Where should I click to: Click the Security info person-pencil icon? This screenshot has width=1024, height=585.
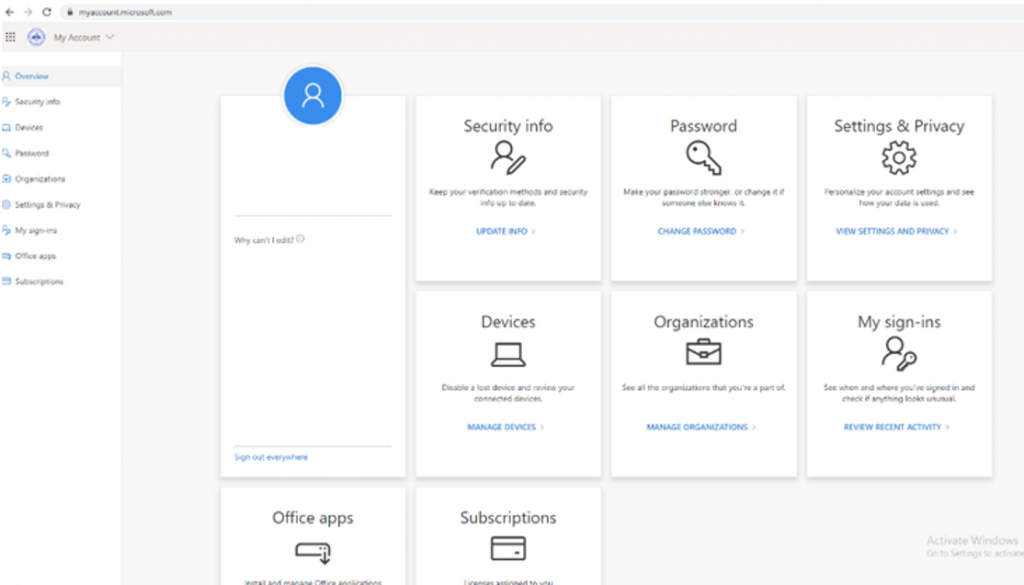click(508, 158)
